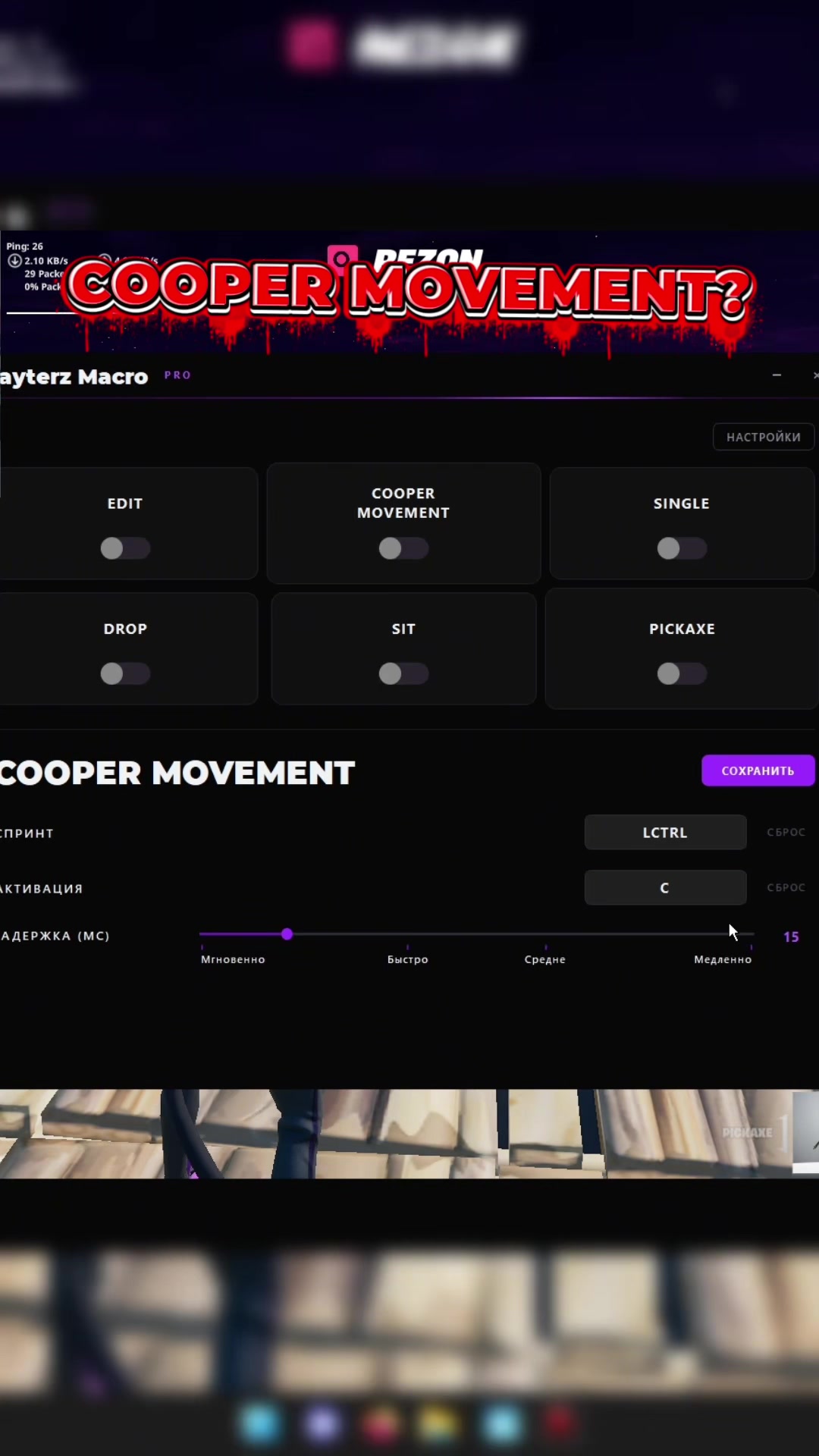Viewport: 819px width, 1456px height.
Task: Select the COOPER MOVEMENT macro card
Action: point(403,523)
